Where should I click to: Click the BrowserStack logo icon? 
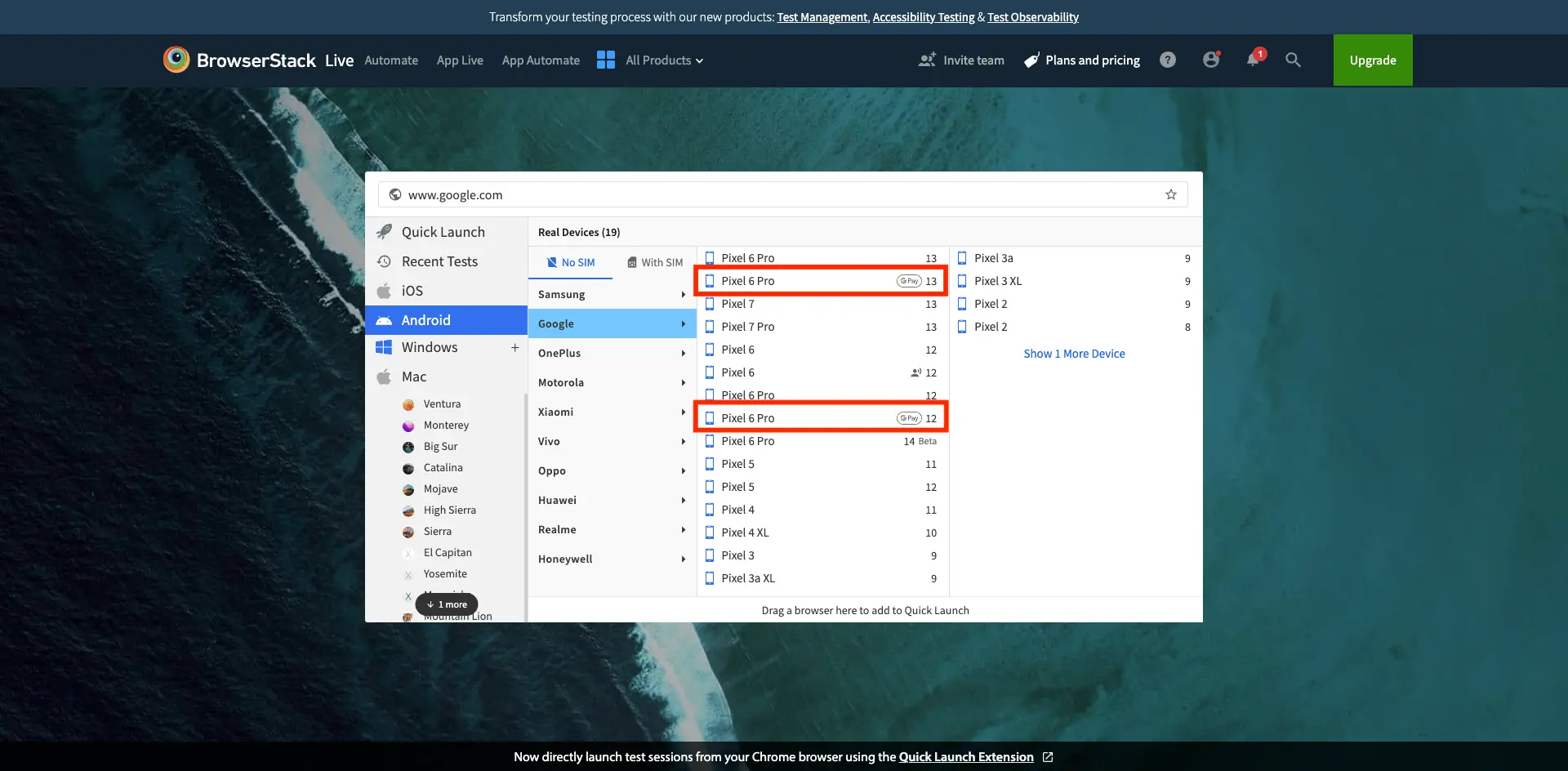pos(176,60)
